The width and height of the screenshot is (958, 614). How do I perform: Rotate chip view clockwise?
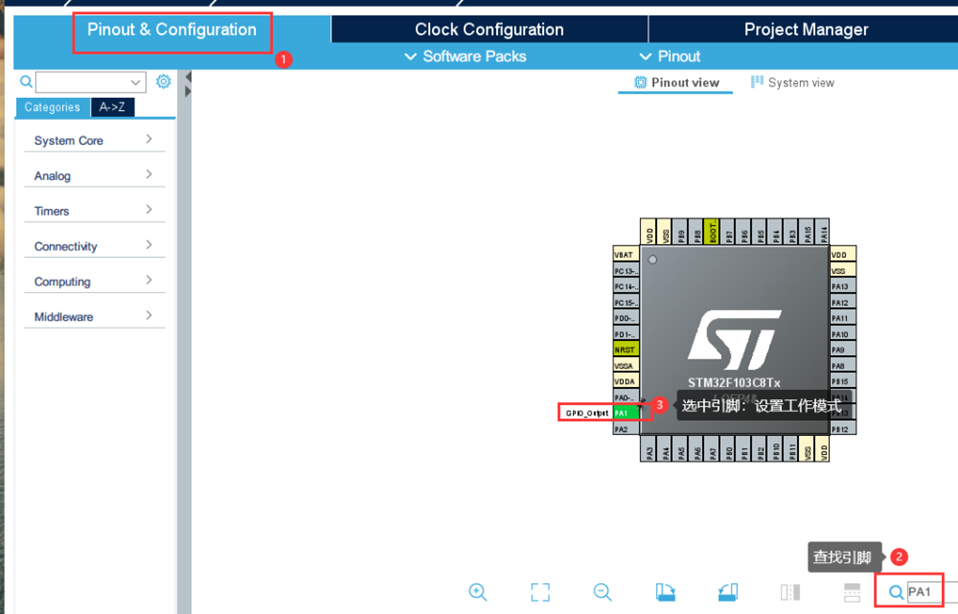pos(665,592)
